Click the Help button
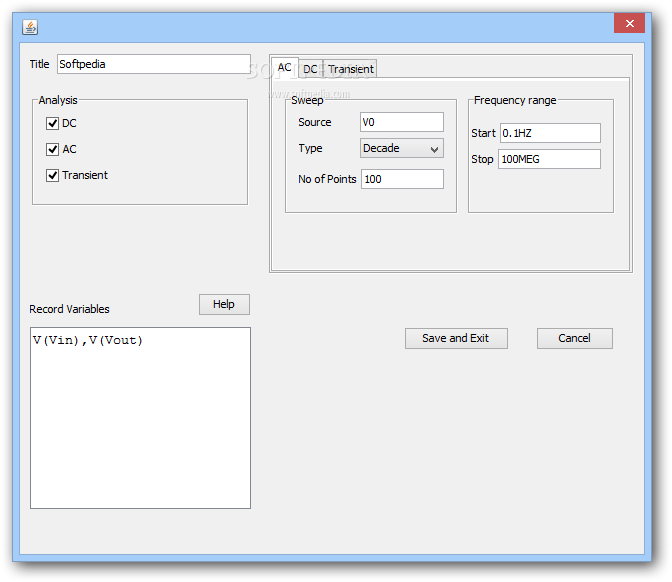Screen dimensions: 672x582 (x=224, y=304)
